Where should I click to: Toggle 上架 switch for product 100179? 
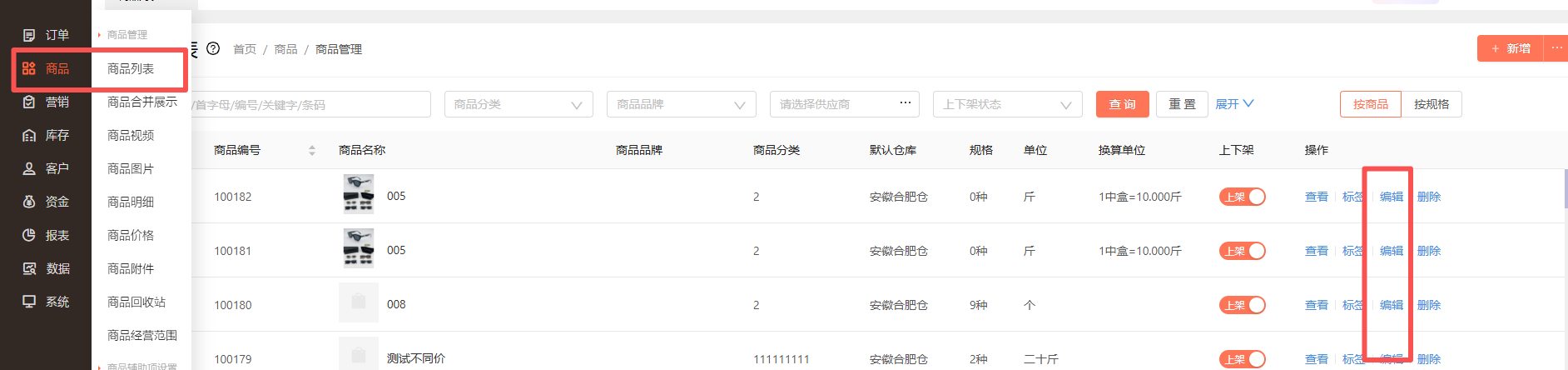(x=1243, y=359)
